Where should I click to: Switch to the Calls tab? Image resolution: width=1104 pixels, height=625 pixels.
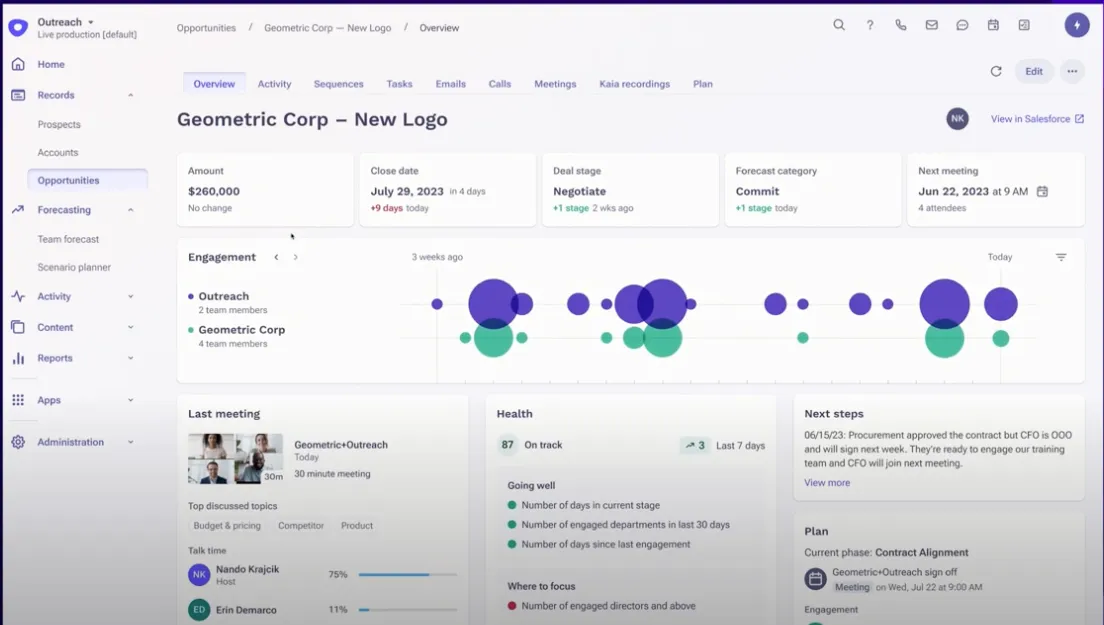tap(500, 84)
